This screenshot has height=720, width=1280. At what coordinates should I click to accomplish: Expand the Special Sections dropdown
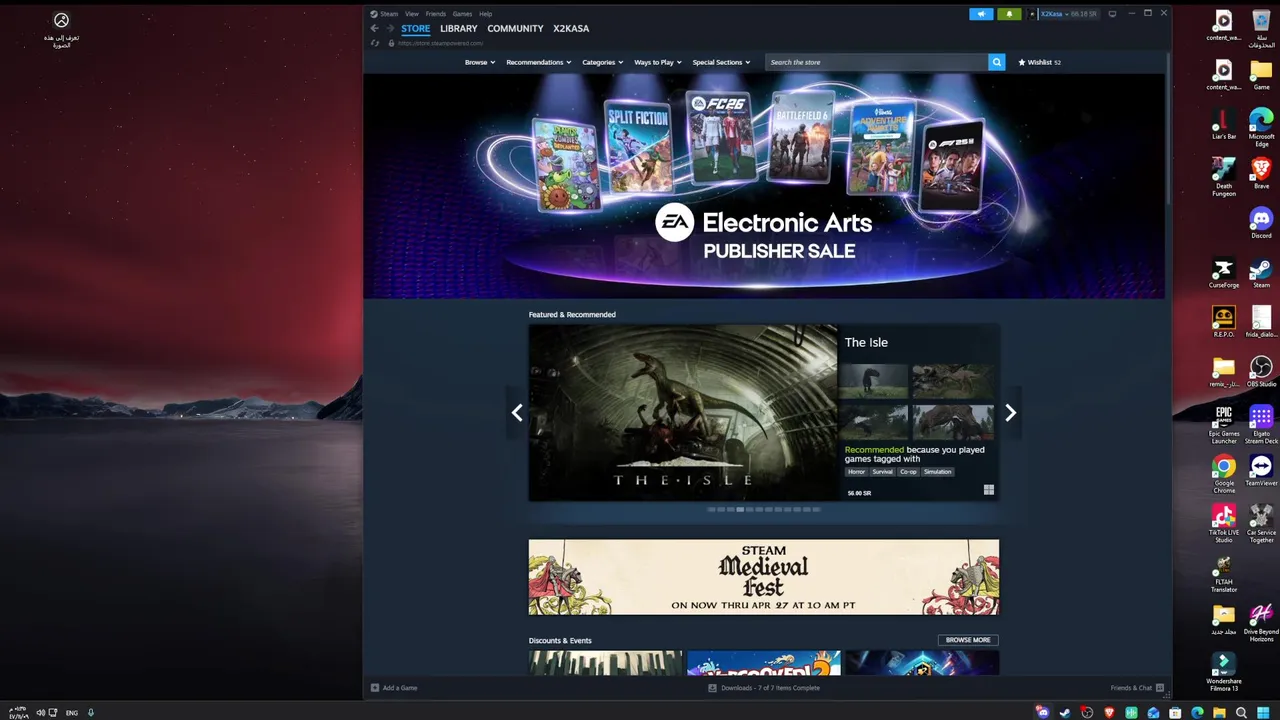[x=721, y=62]
